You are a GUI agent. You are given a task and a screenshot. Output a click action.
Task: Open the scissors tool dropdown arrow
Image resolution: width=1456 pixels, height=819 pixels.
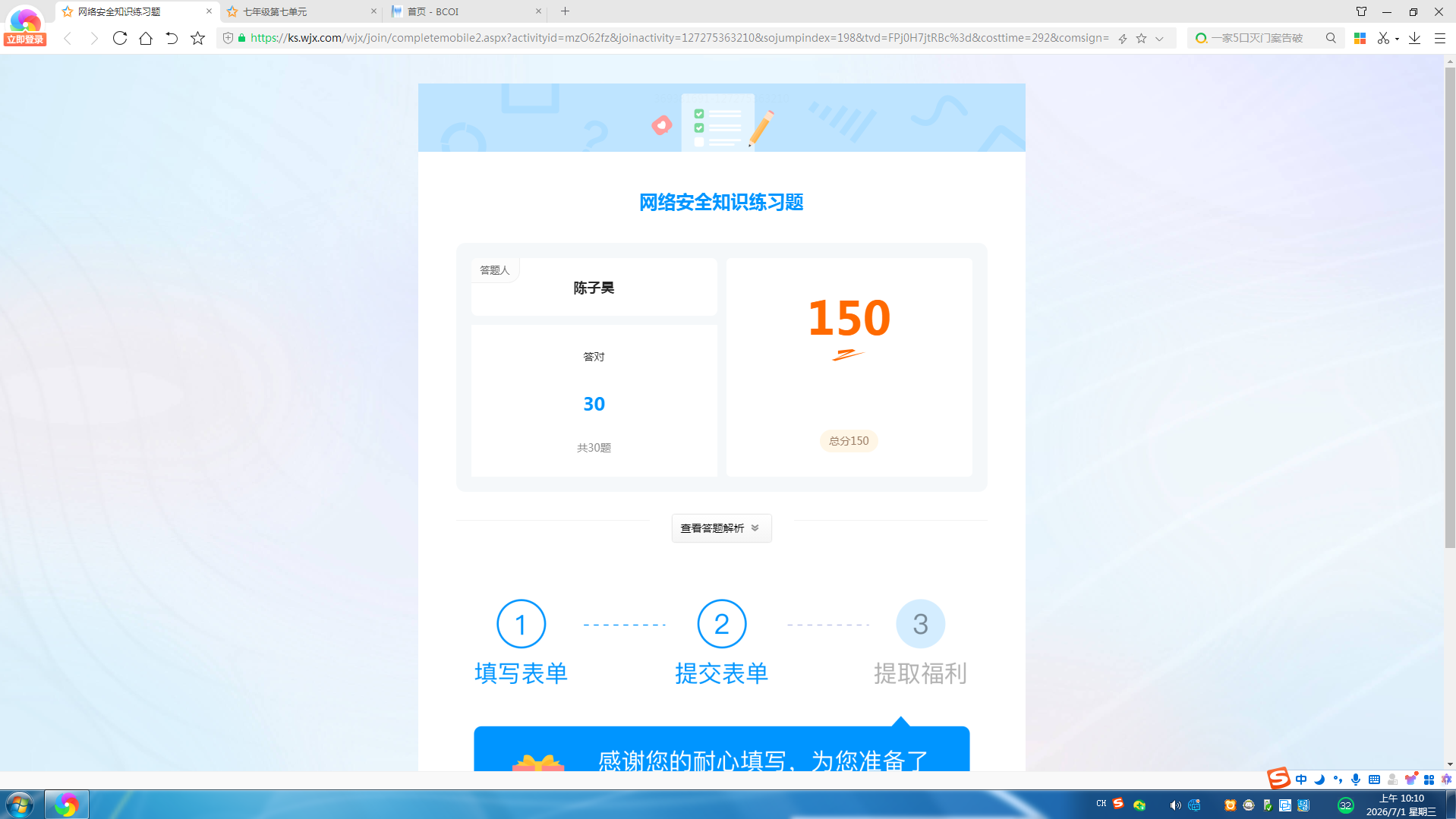[1397, 39]
